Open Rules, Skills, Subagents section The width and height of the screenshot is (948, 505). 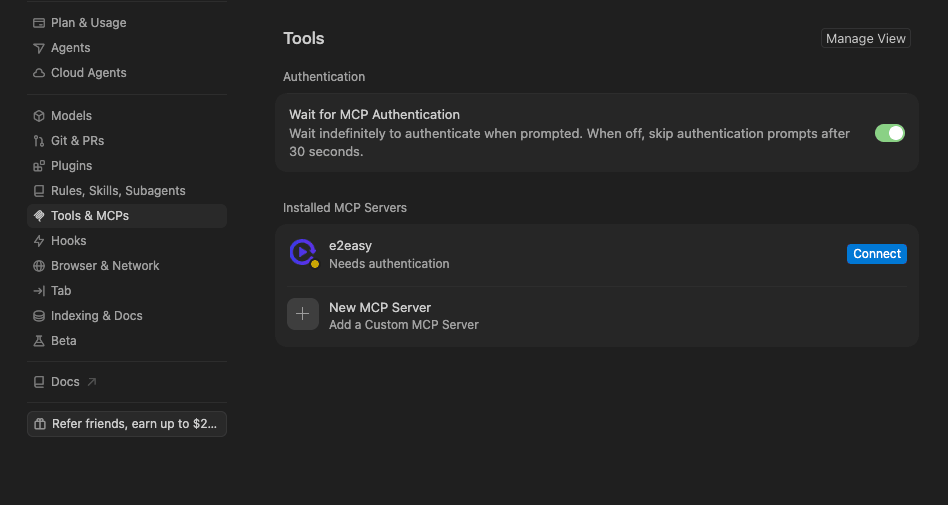pyautogui.click(x=127, y=191)
